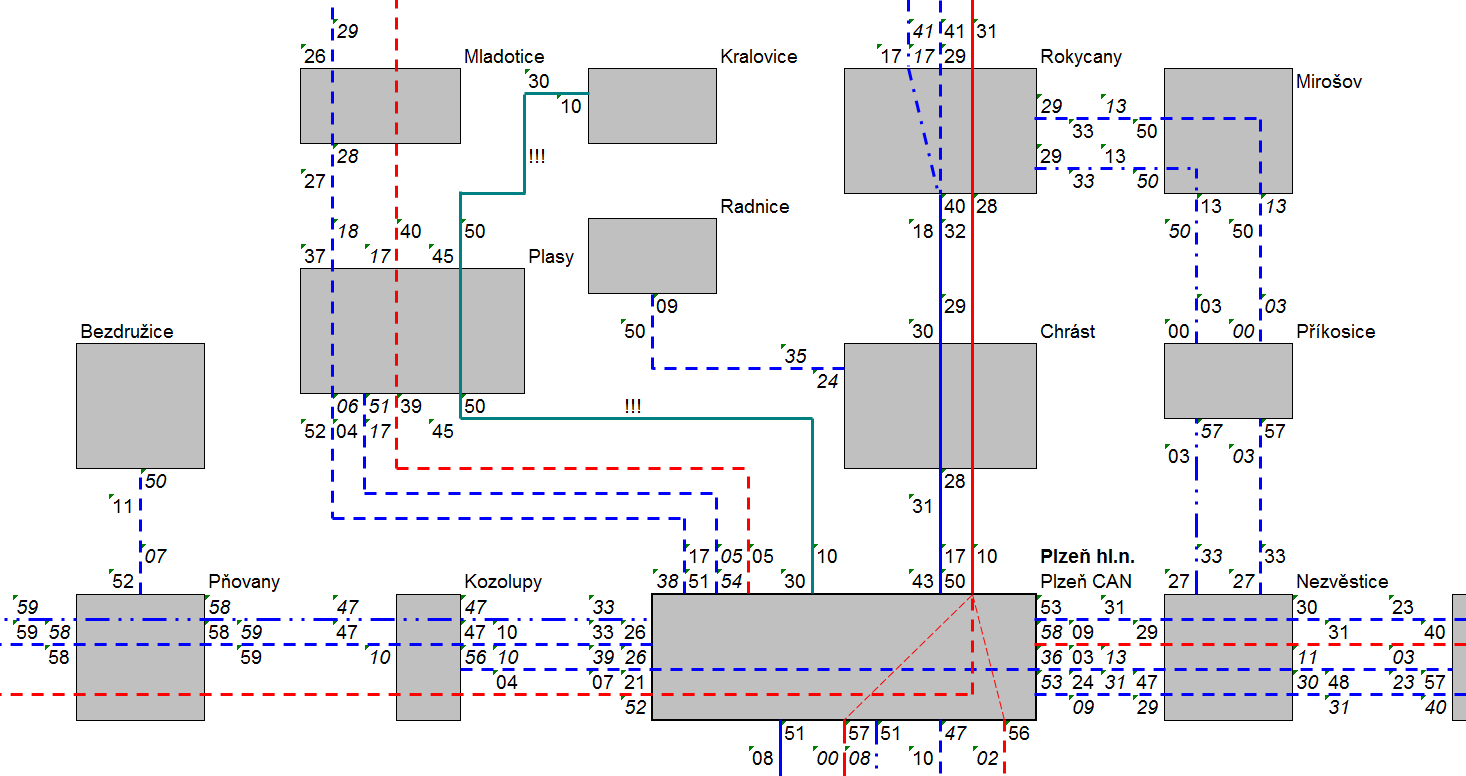Viewport: 1466px width, 776px height.
Task: Click the 'Rokycany' station label
Action: (x=1081, y=57)
